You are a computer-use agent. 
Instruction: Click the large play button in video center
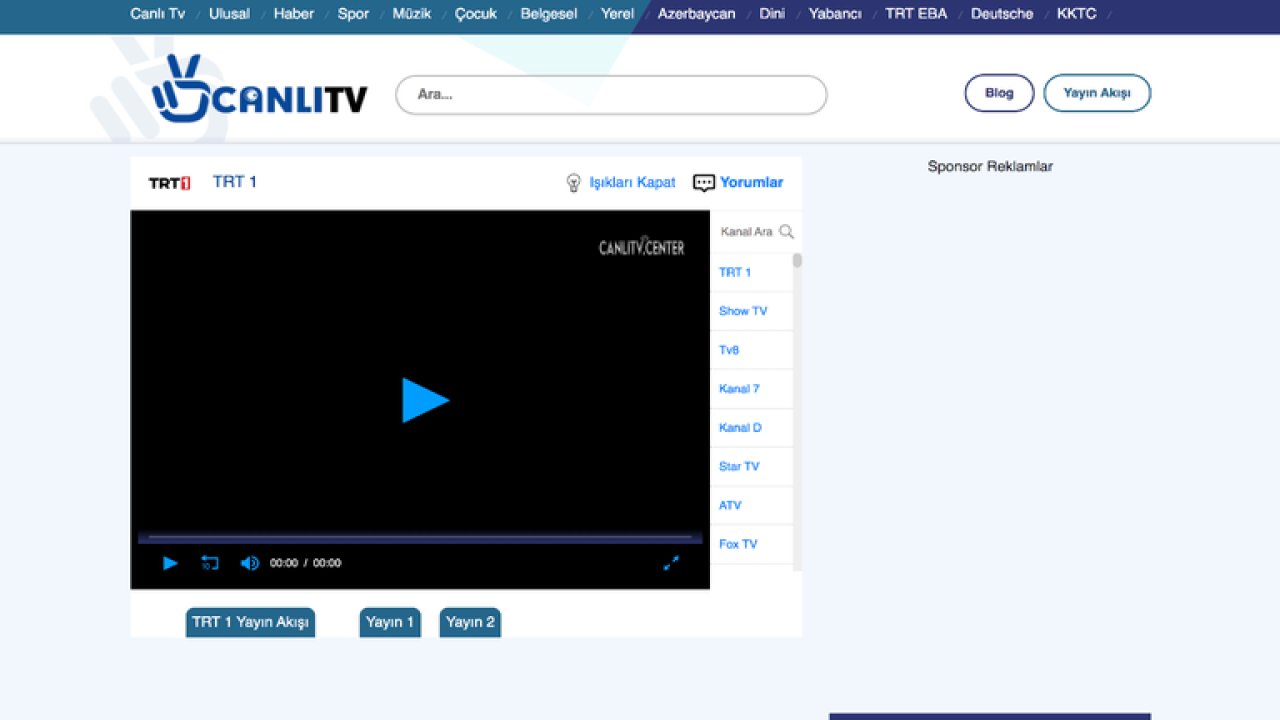[x=426, y=400]
